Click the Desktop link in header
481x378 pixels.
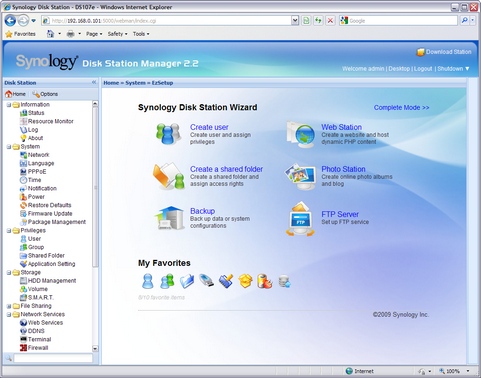[x=399, y=69]
